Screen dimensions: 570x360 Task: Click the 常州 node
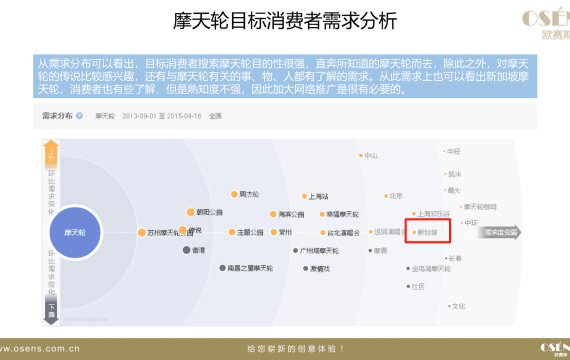tap(281, 232)
